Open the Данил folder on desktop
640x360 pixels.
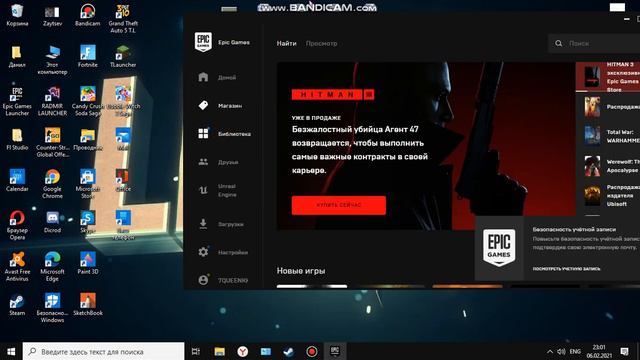click(x=17, y=57)
